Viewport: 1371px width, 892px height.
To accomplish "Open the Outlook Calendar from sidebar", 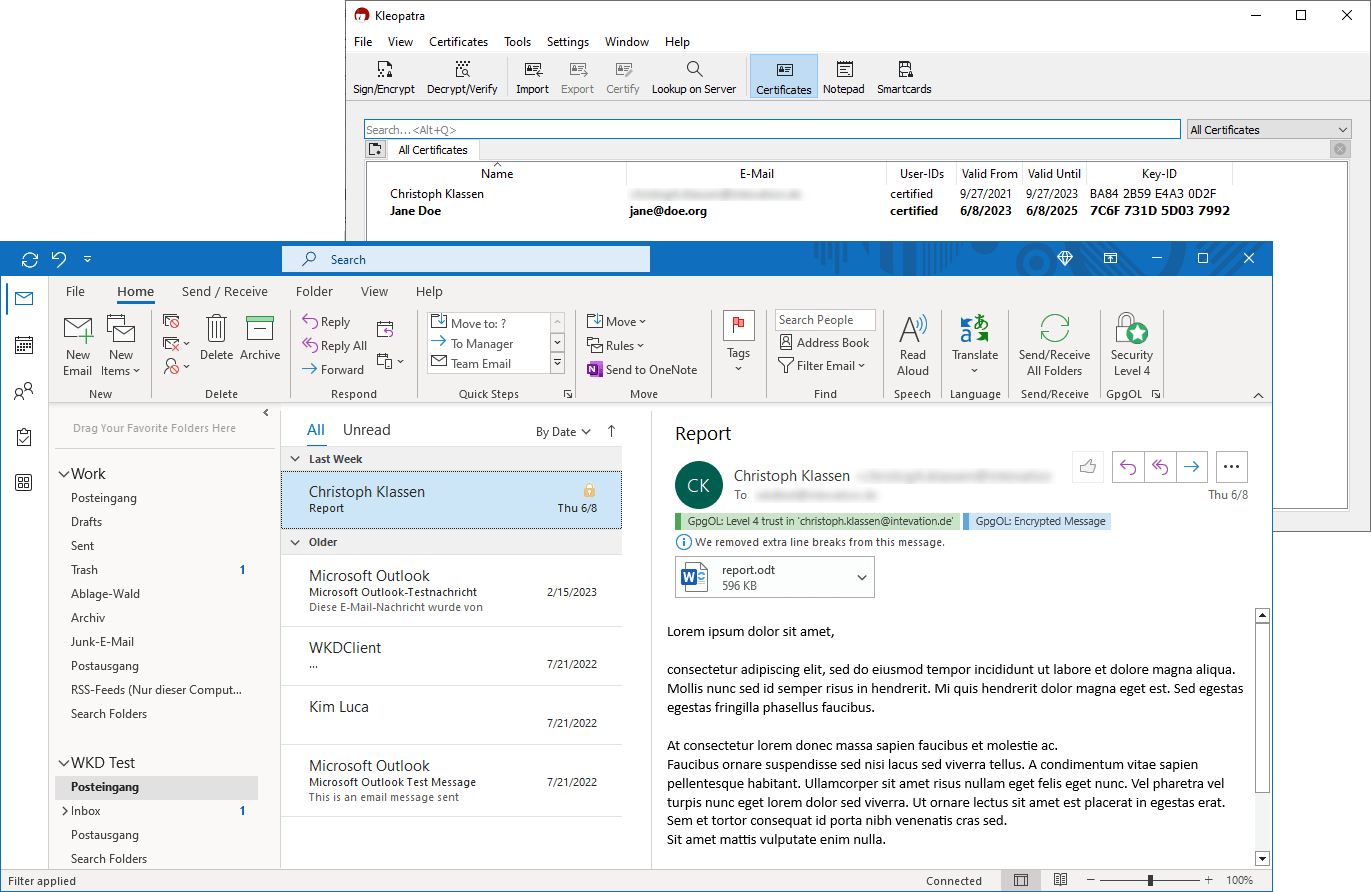I will (24, 345).
